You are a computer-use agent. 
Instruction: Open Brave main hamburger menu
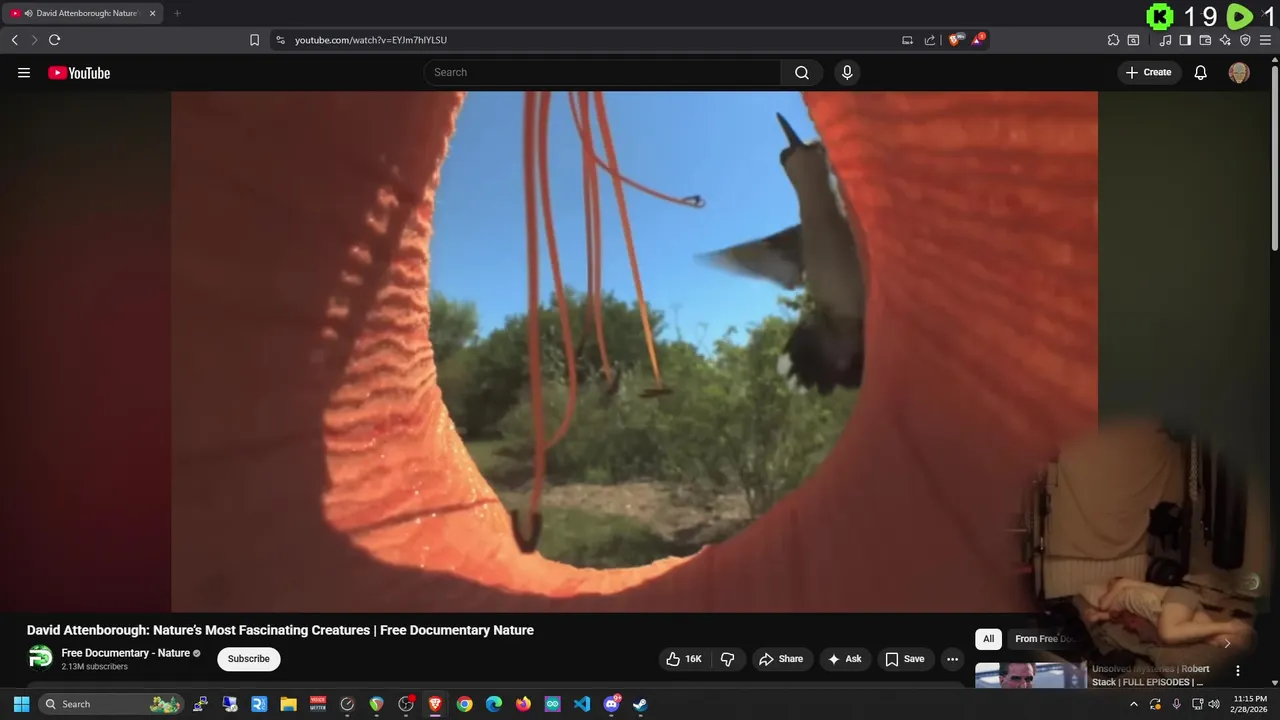pos(1265,40)
